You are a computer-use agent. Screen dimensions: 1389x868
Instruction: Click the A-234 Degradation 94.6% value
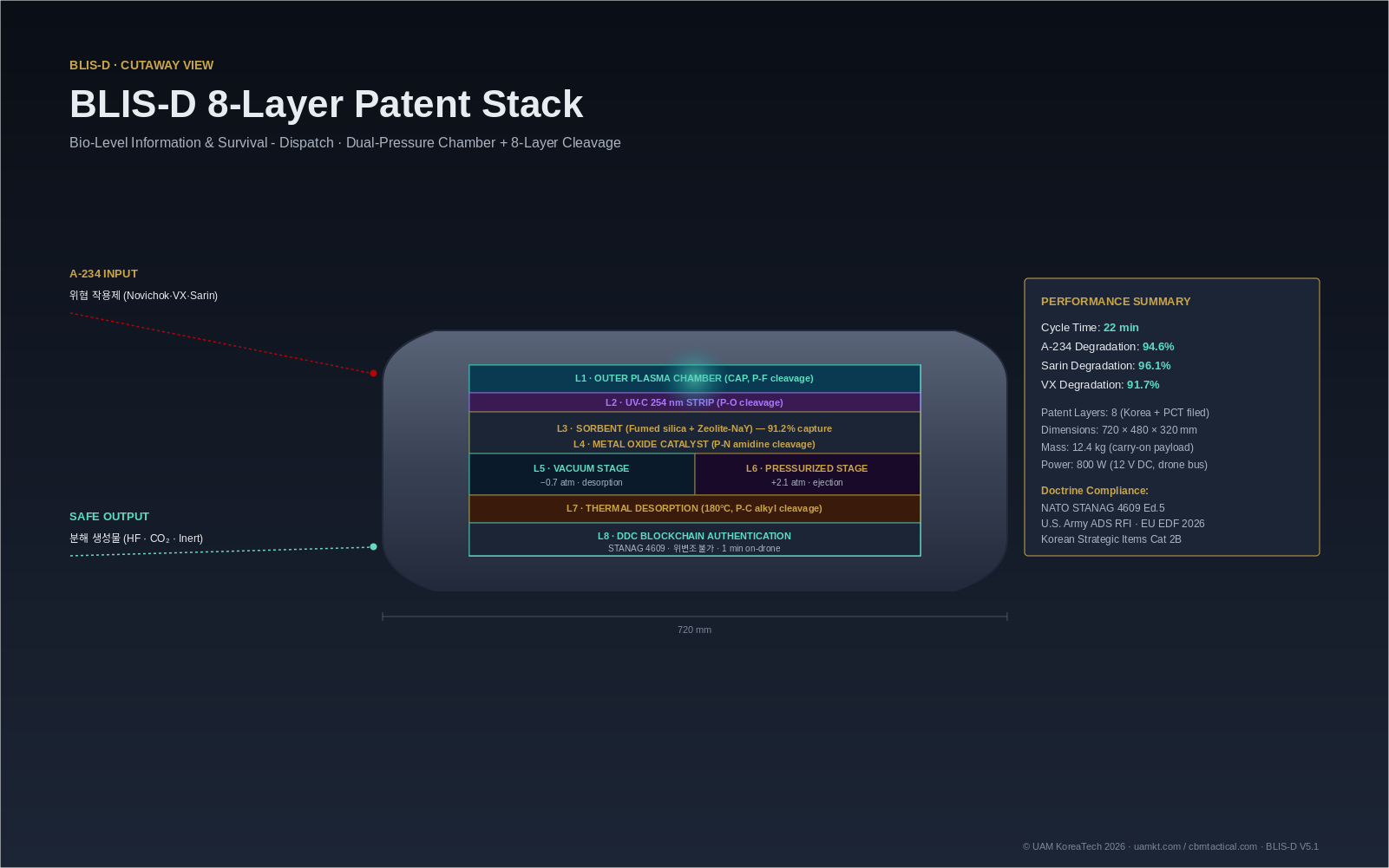(1158, 347)
